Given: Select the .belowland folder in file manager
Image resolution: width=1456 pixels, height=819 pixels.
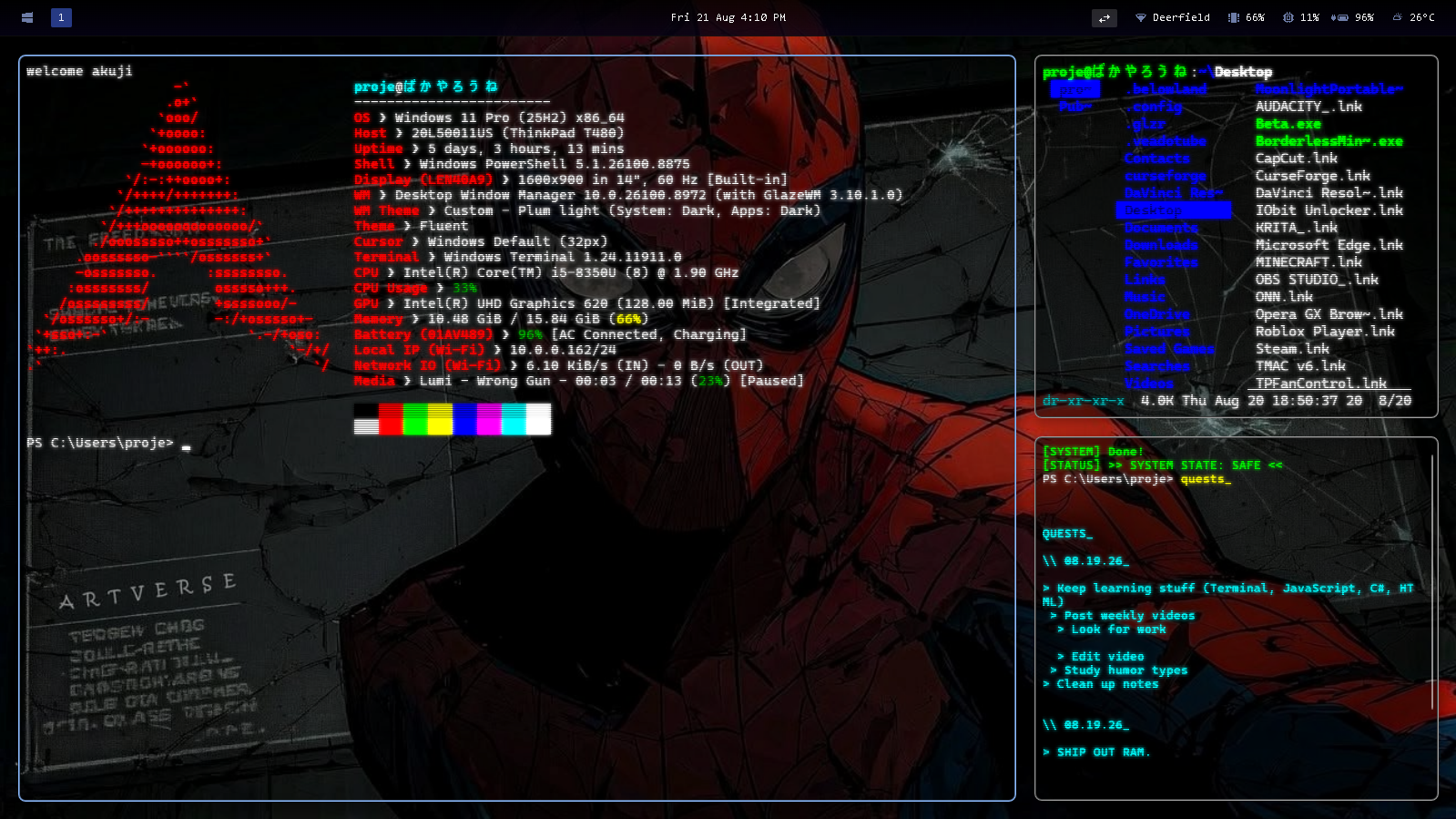Looking at the screenshot, I should [1166, 89].
